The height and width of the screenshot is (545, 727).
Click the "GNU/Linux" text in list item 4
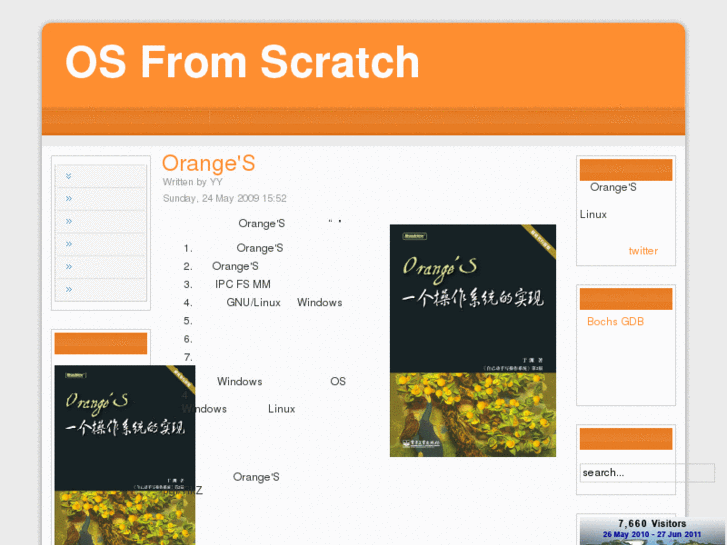pos(254,302)
